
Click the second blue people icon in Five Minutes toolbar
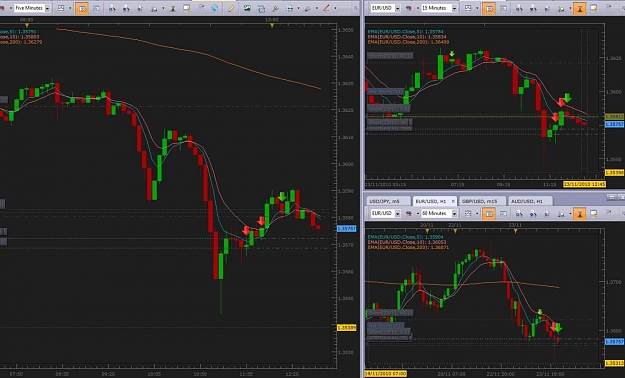click(x=126, y=8)
